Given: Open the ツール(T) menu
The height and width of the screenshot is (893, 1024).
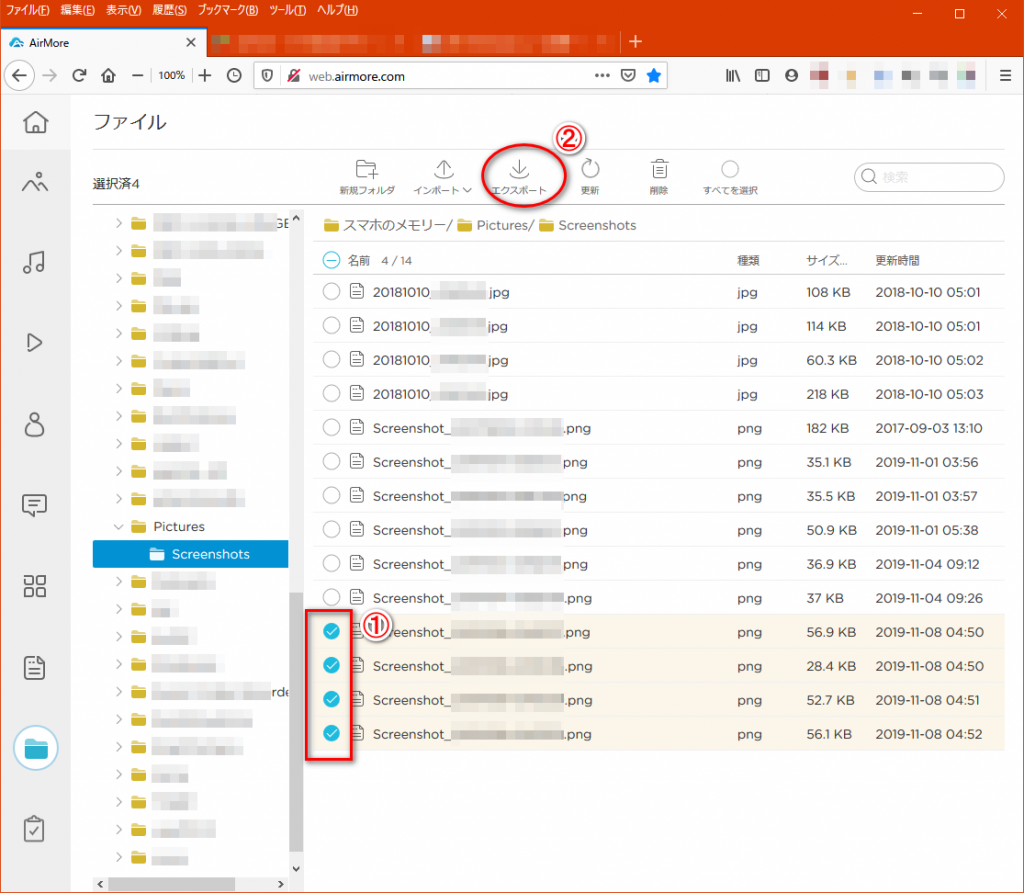Looking at the screenshot, I should [287, 10].
